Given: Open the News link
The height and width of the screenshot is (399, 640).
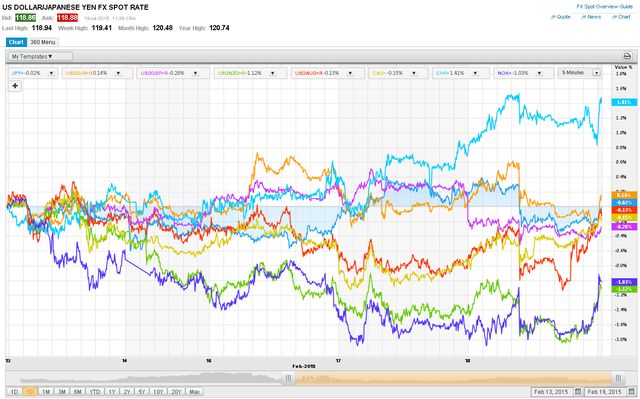Looking at the screenshot, I should [591, 17].
